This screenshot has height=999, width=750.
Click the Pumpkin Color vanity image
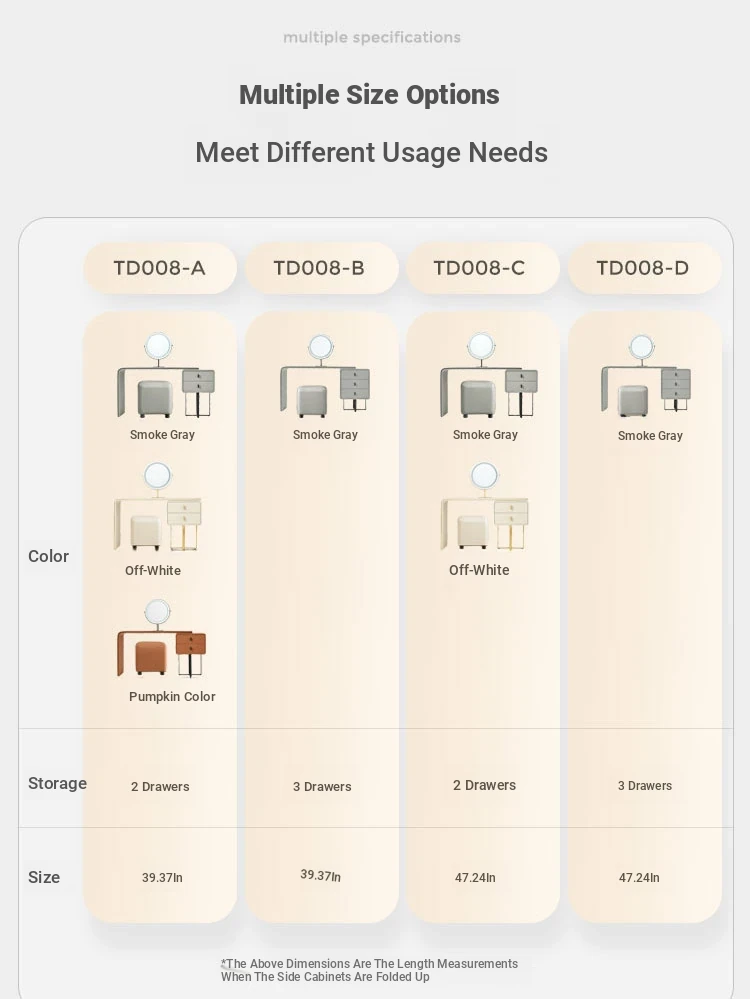pyautogui.click(x=162, y=638)
